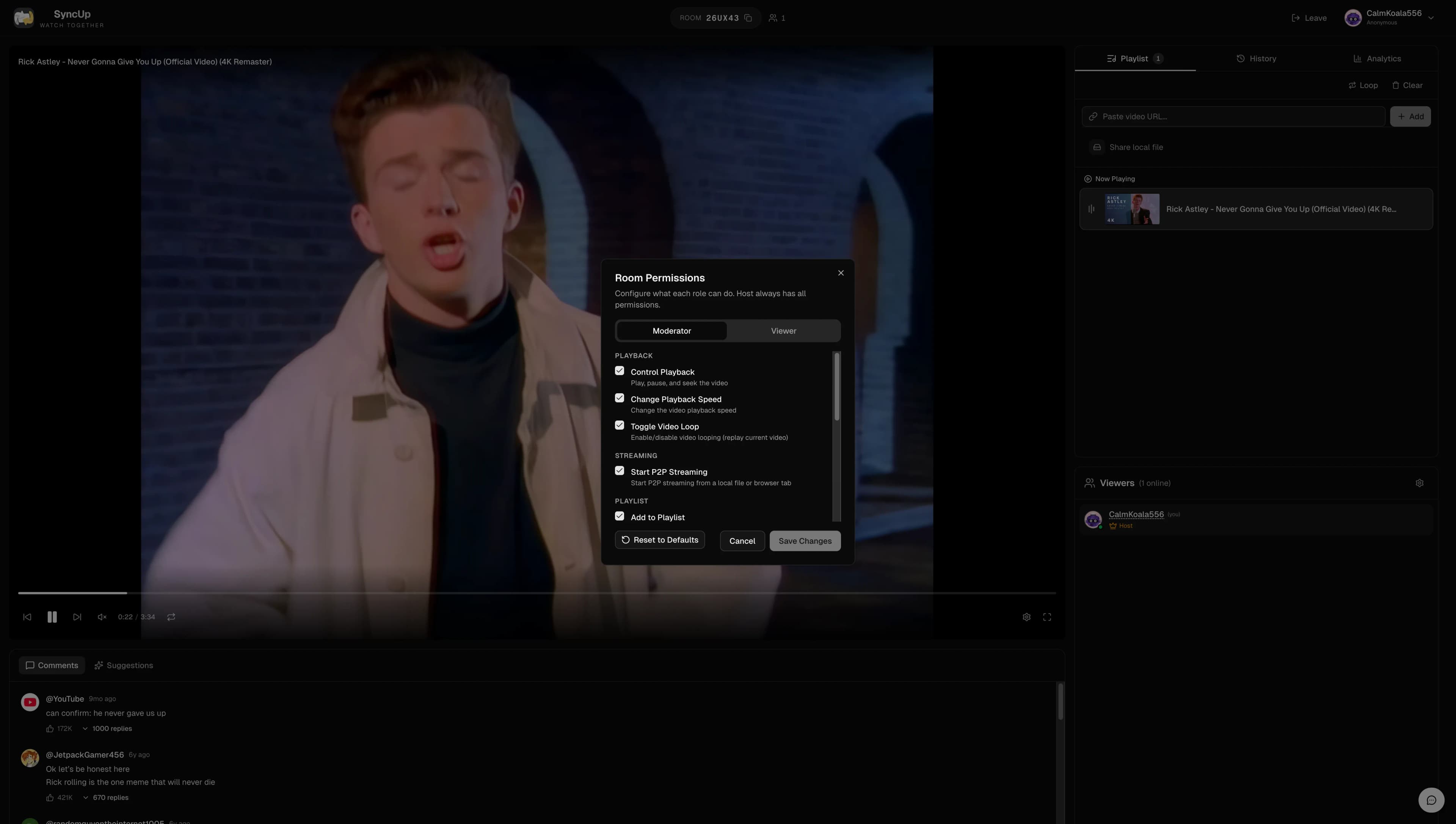Open the floating chat bubble
1456x824 pixels.
tap(1431, 800)
